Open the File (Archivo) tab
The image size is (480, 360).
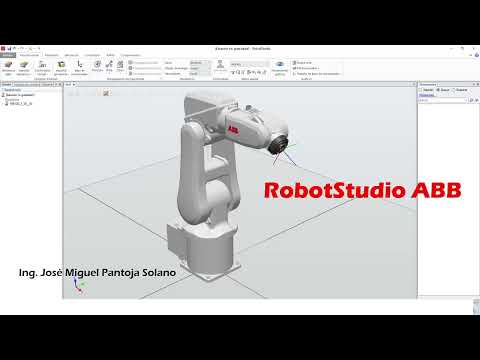(8, 55)
